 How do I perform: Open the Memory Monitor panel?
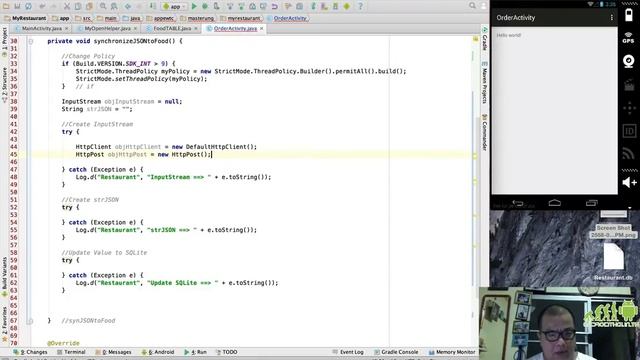pyautogui.click(x=452, y=352)
